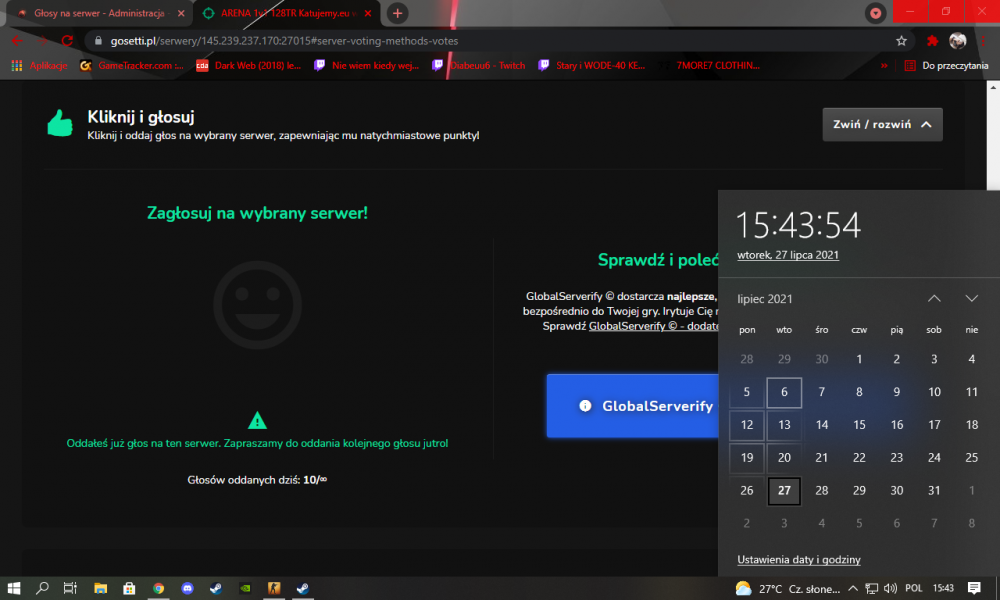Open the Windows Start menu
The image size is (1000, 600).
(14, 588)
